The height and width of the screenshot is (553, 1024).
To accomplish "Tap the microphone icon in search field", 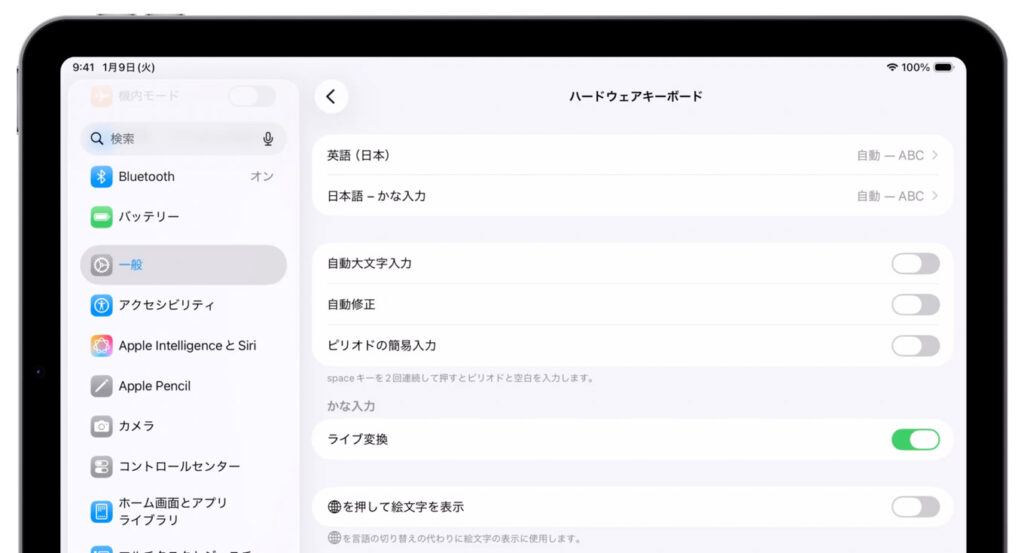I will coord(268,138).
